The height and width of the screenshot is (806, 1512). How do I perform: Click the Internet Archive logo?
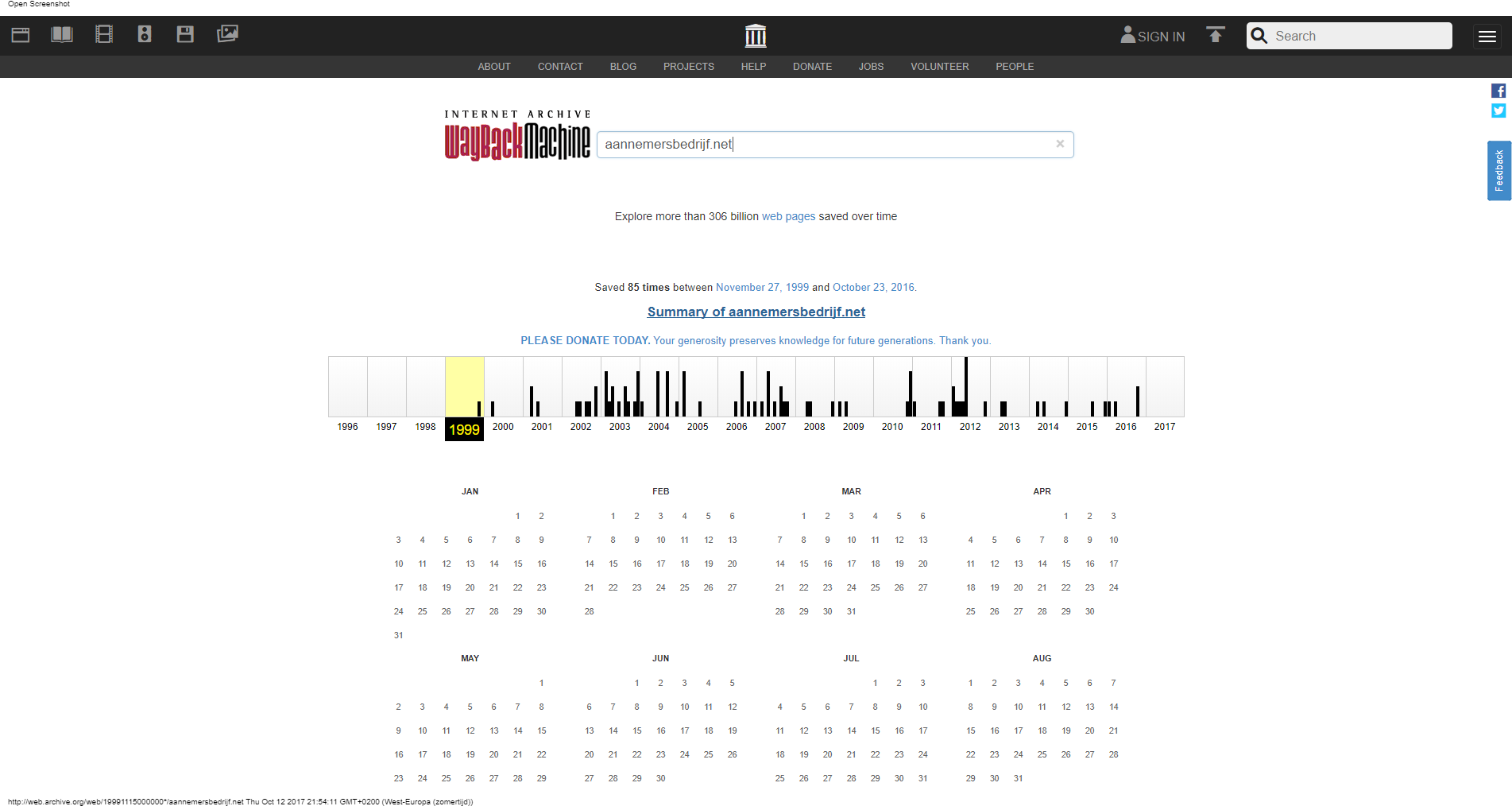tap(756, 36)
